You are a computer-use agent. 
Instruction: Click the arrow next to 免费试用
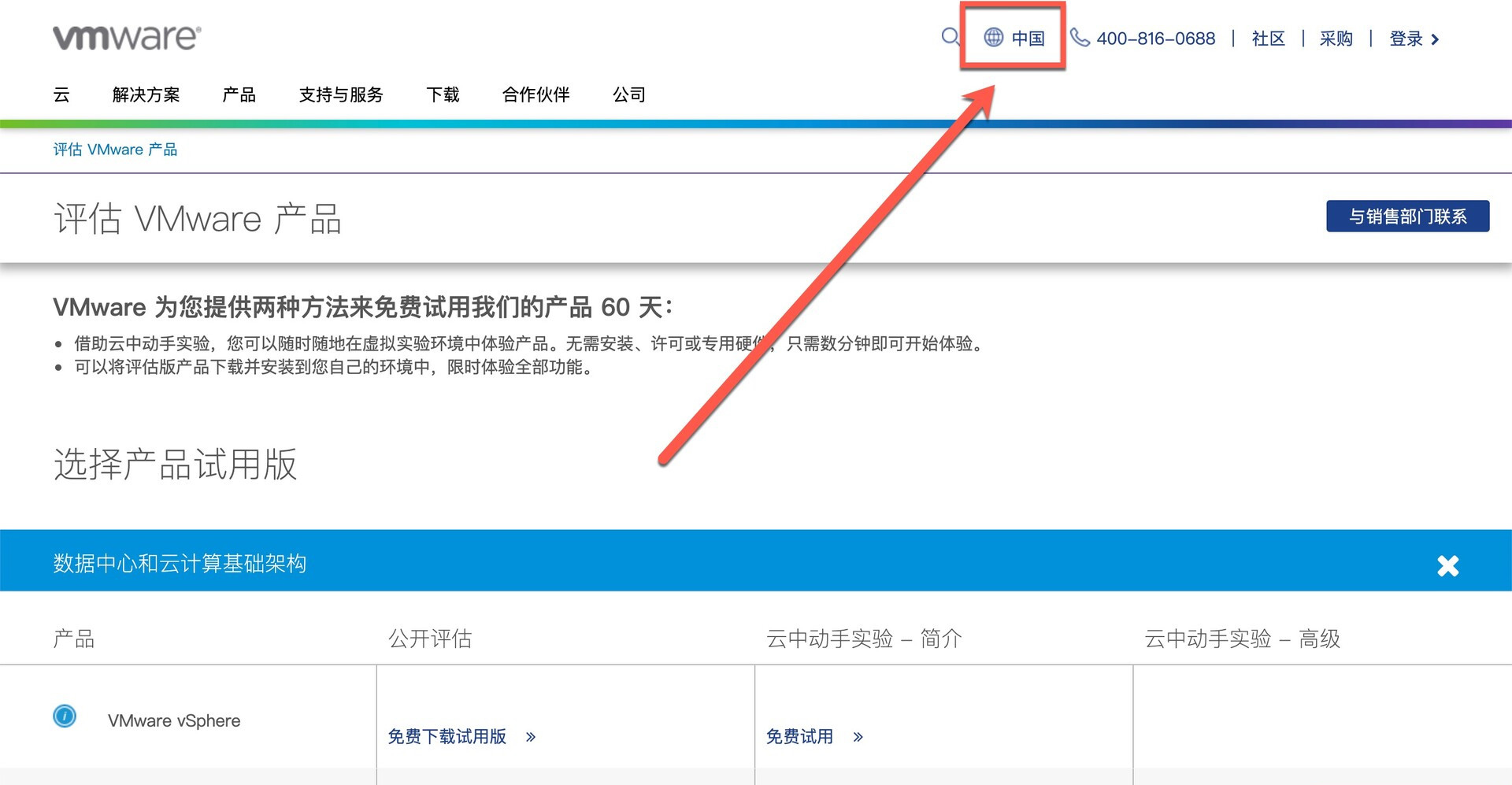(858, 737)
